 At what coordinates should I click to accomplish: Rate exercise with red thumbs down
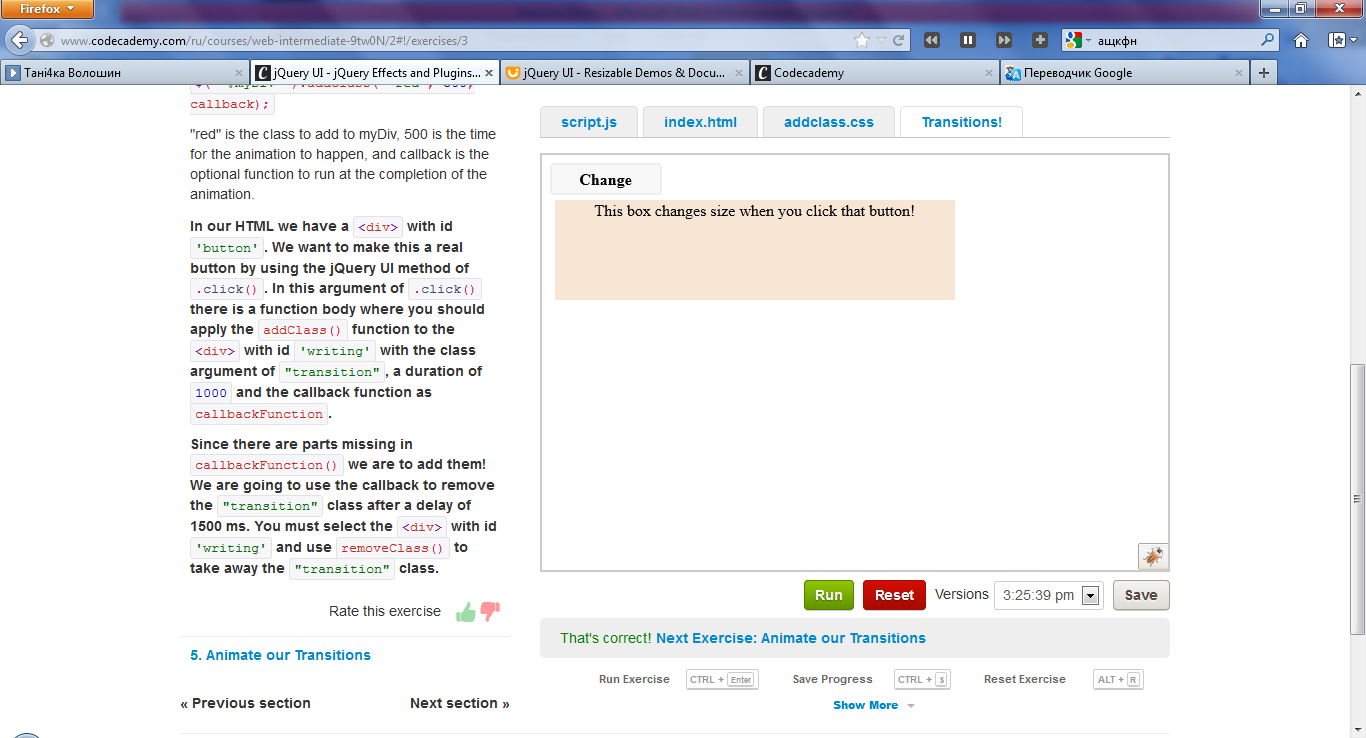tap(490, 612)
